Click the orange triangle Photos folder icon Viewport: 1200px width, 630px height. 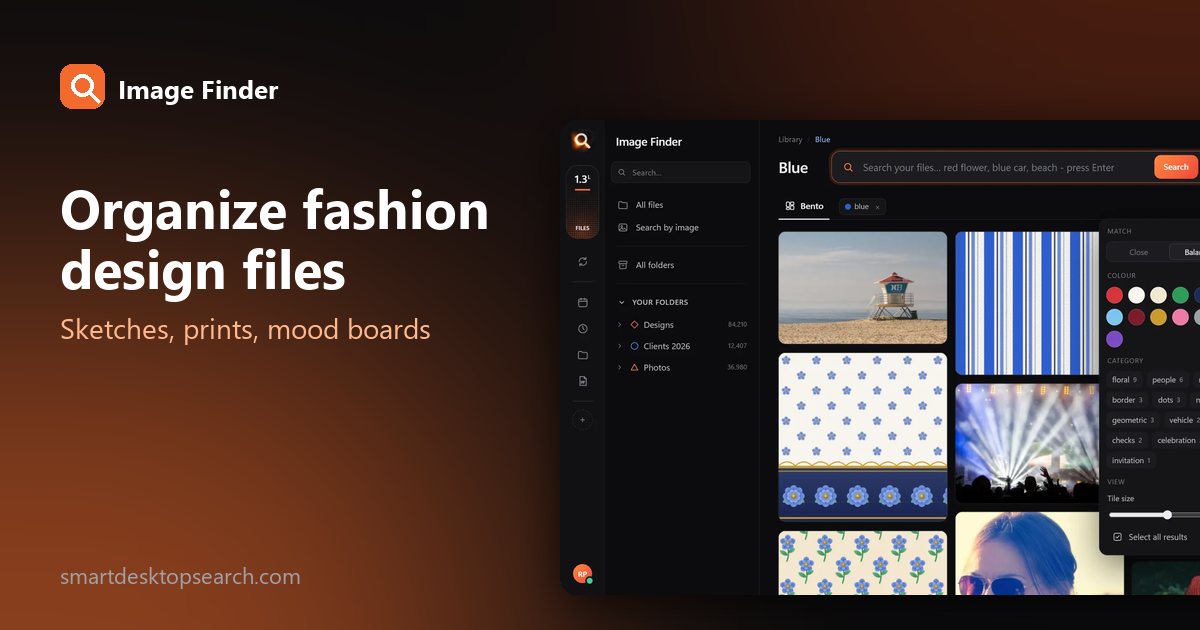click(x=634, y=368)
